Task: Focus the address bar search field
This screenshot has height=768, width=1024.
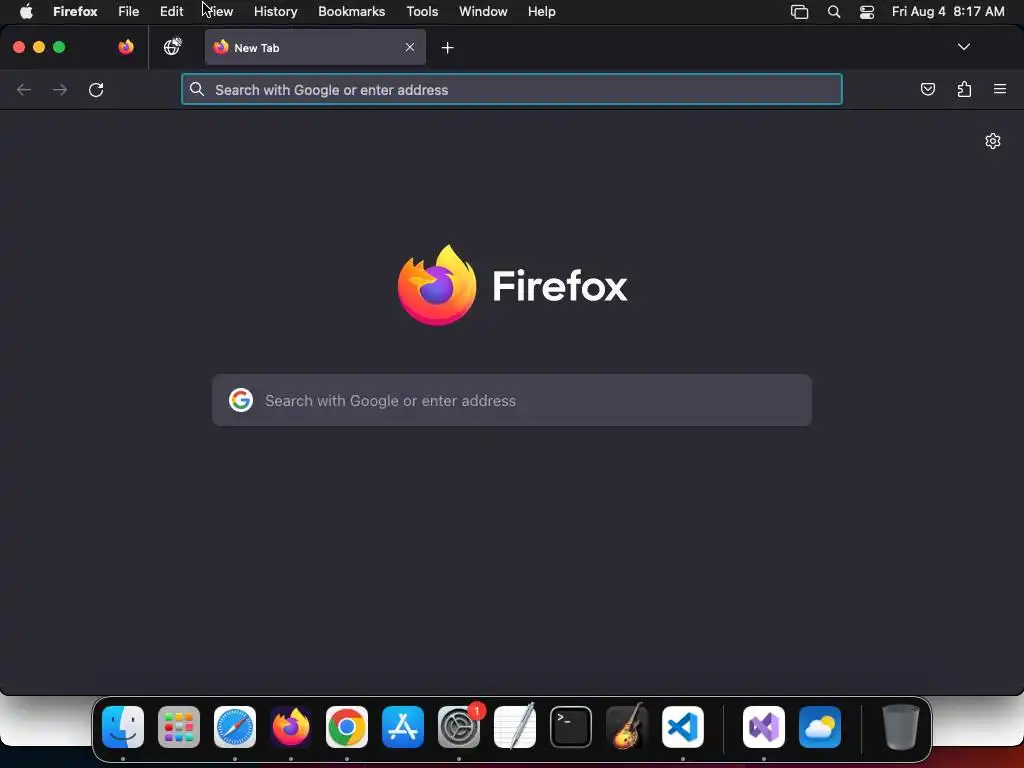Action: [511, 89]
